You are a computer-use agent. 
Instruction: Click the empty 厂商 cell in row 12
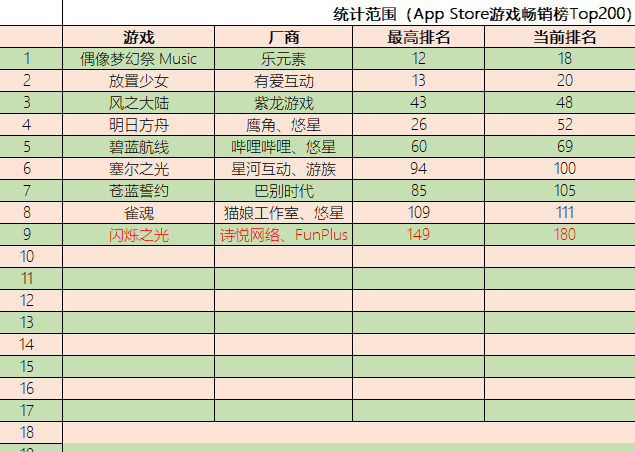click(x=283, y=301)
